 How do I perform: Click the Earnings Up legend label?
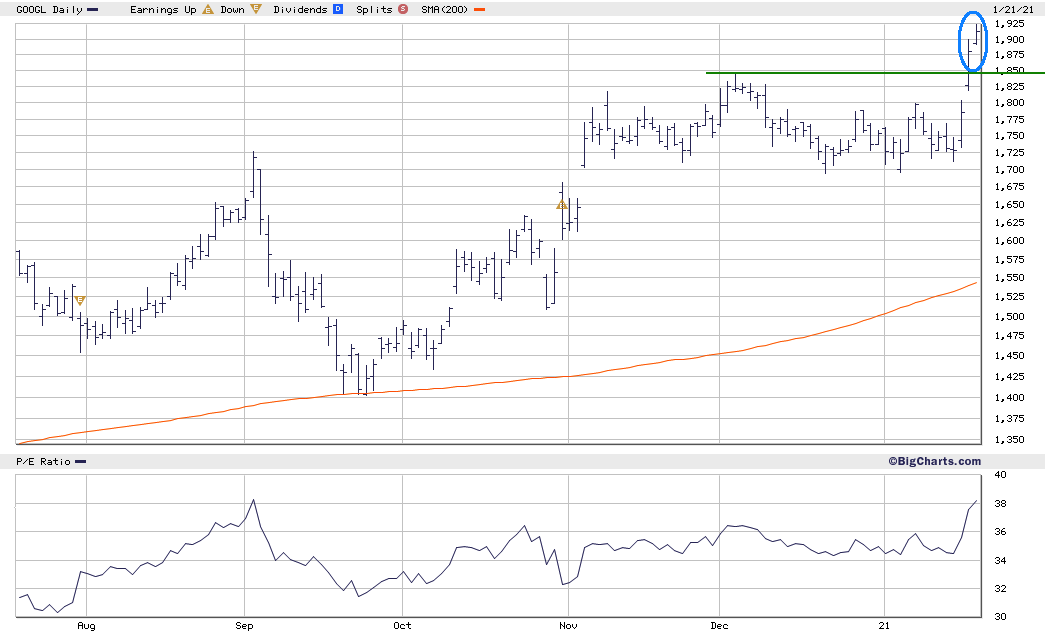pyautogui.click(x=163, y=9)
